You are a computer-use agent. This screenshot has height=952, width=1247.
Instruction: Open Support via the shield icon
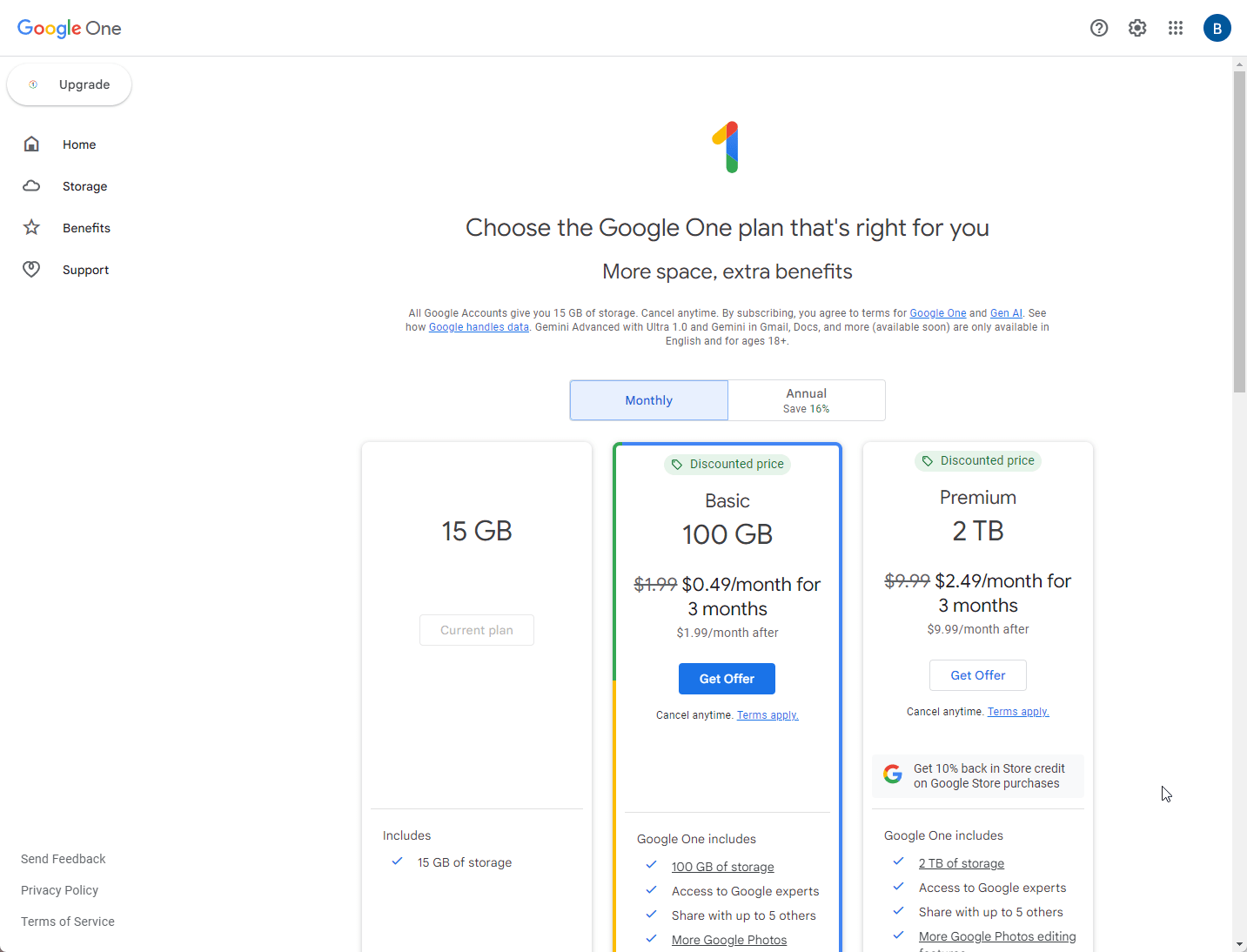31,269
